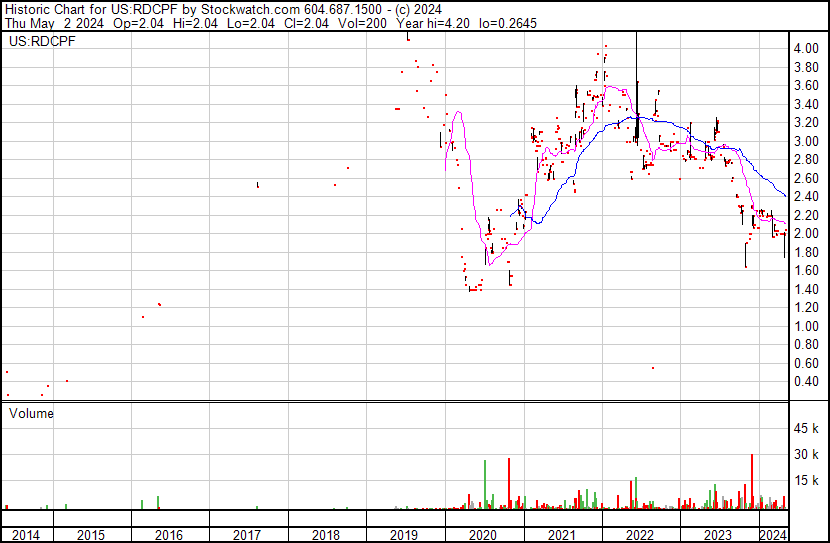Select the 2014 year label on timeline
Screen dimensions: 830x543
coord(27,535)
